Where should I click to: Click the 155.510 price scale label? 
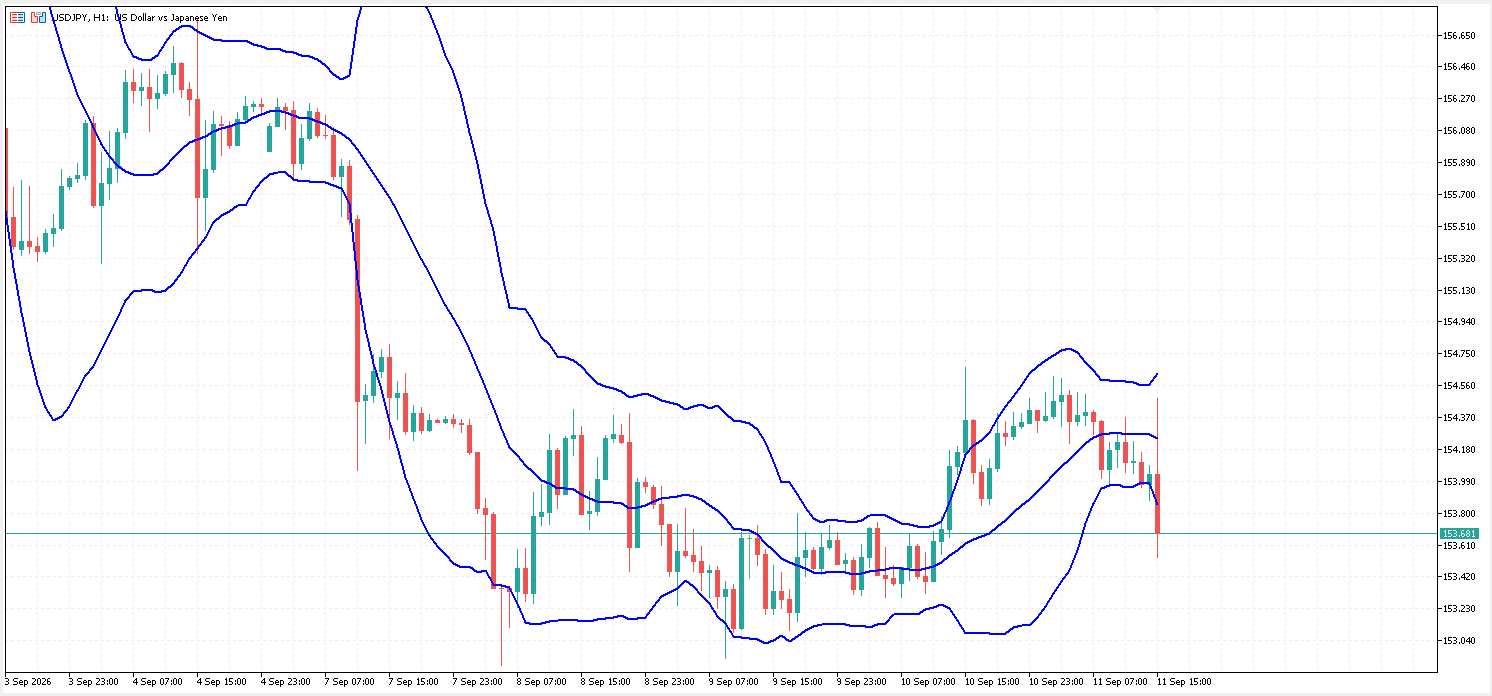pos(1460,227)
